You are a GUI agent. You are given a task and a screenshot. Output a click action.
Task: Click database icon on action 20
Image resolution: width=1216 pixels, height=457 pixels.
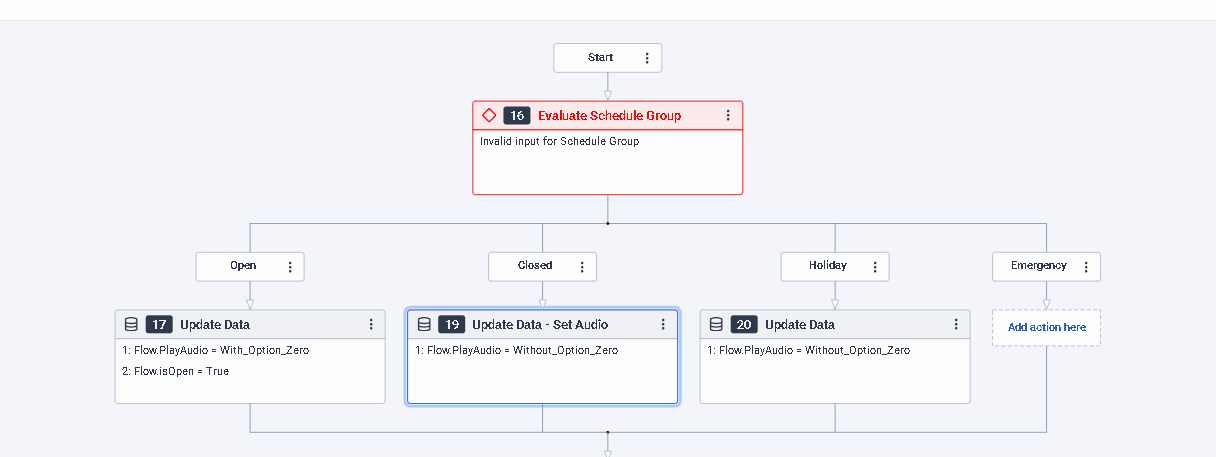click(716, 324)
